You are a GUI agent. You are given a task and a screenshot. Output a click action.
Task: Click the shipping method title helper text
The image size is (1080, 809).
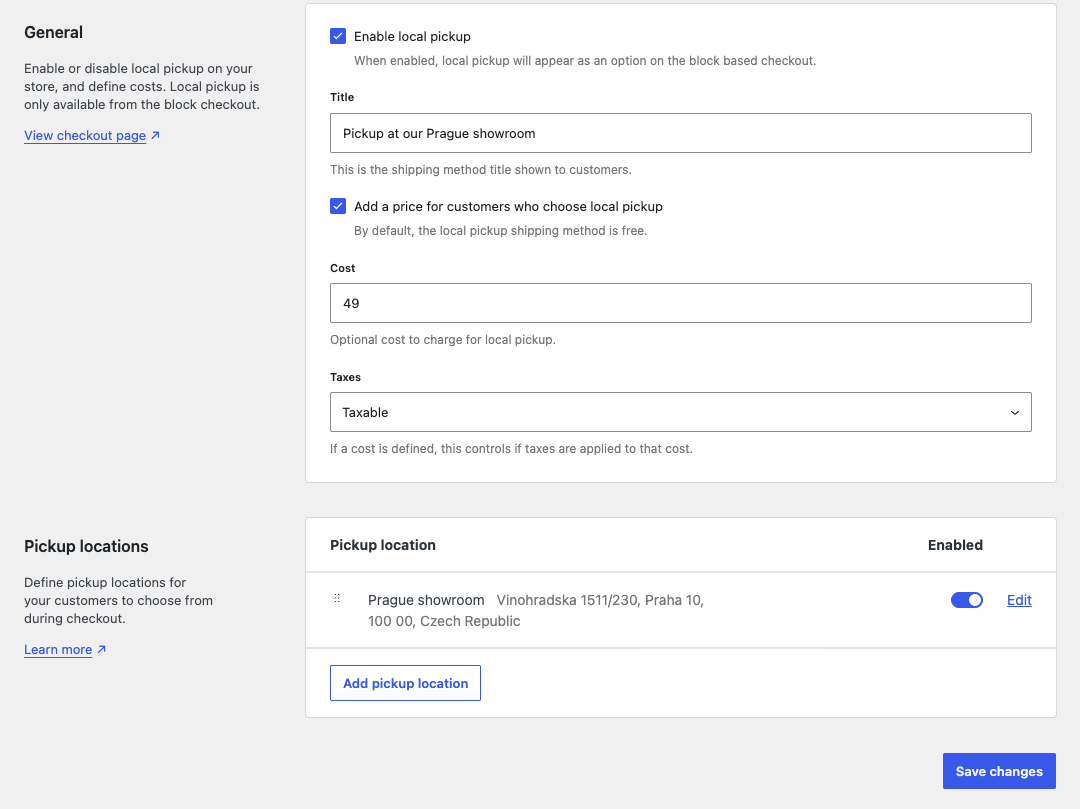[x=480, y=169]
